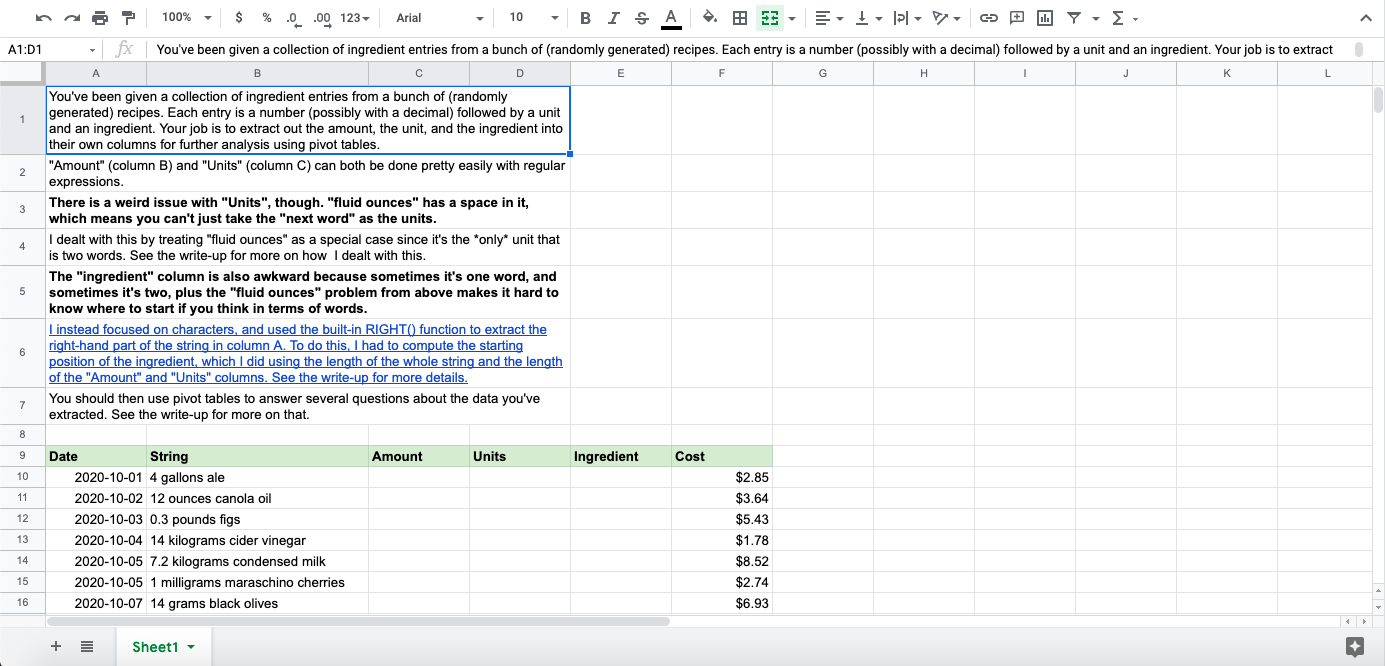Click the vertical scrollbar thumb
The image size is (1385, 666).
coord(1378,100)
